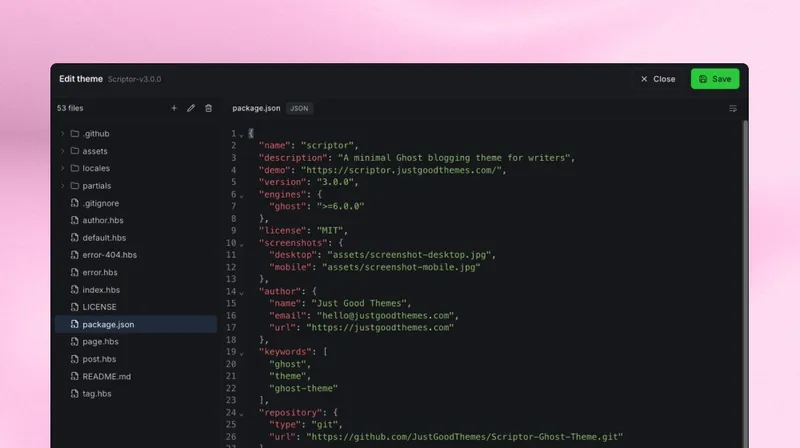The width and height of the screenshot is (800, 448).
Task: Click the file icon beside author.hbs
Action: 74,220
